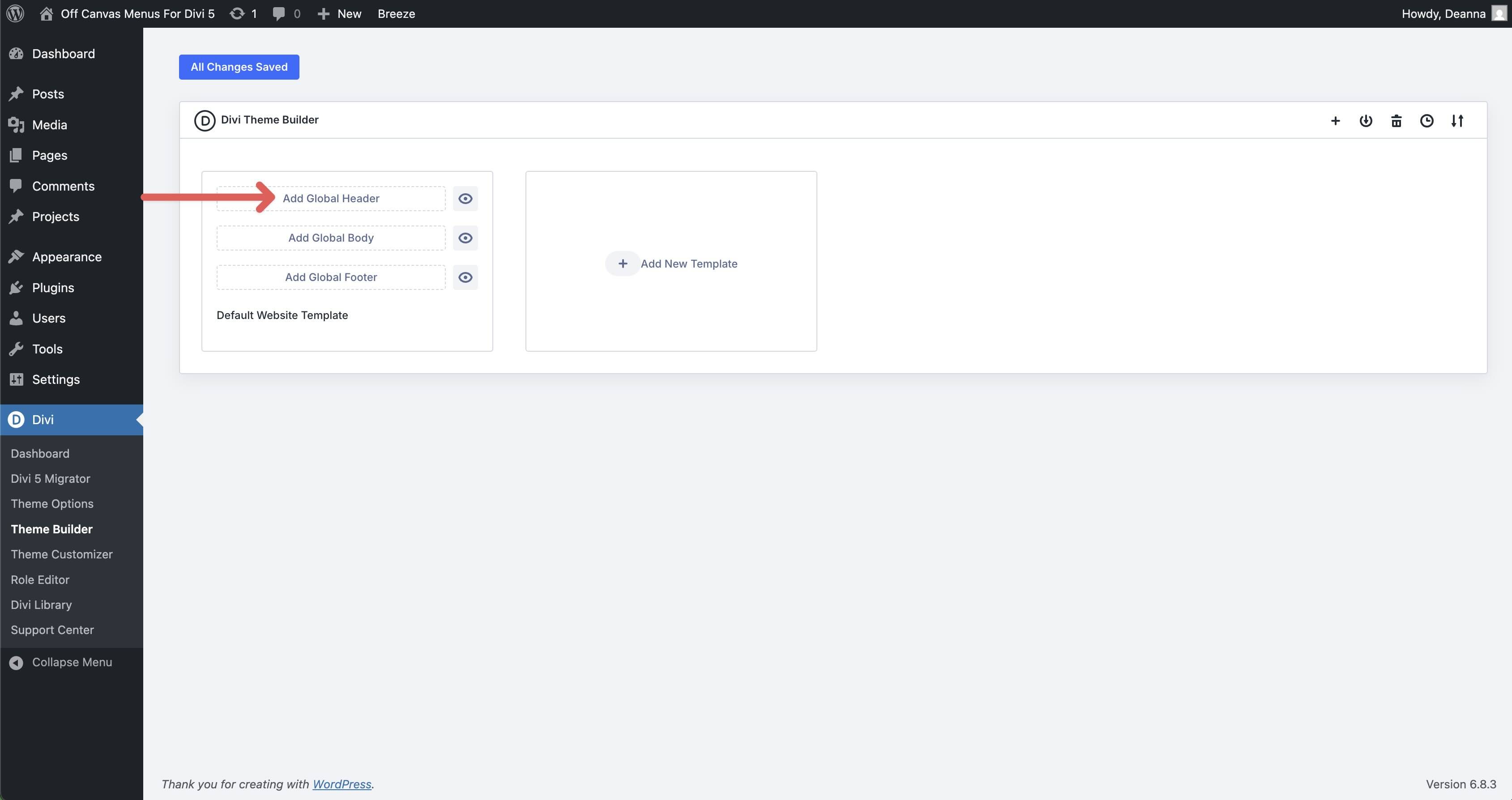1512x800 pixels.
Task: Open the Divi Theme Builder logo icon
Action: 204,120
